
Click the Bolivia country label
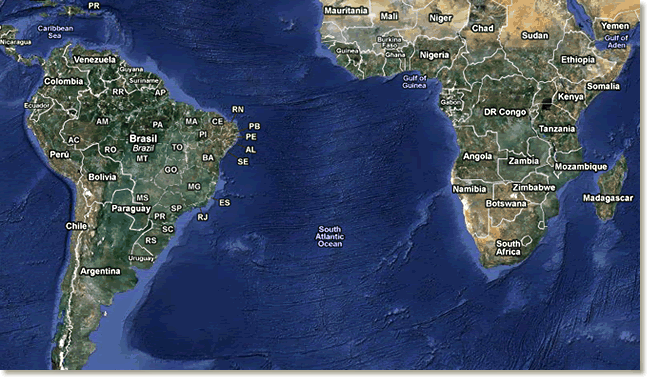(102, 177)
